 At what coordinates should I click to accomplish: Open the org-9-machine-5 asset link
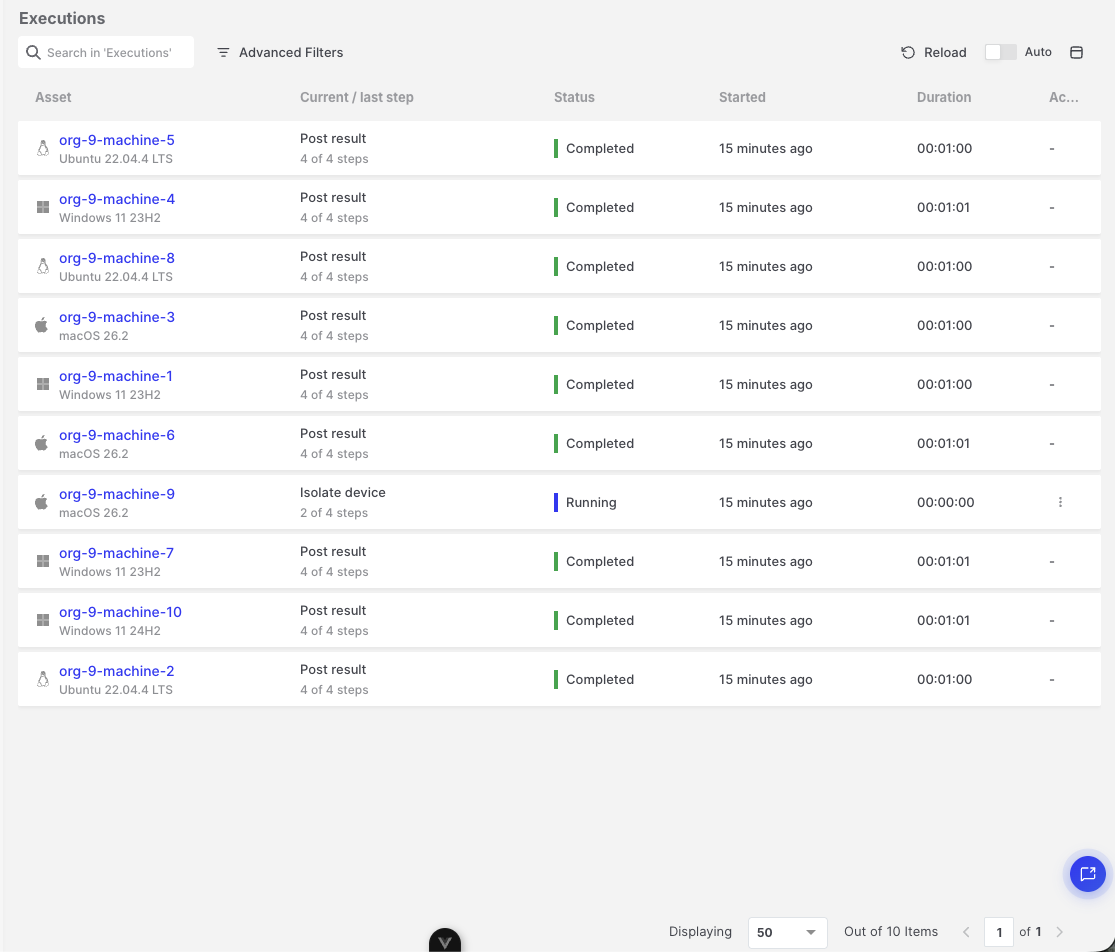coord(117,140)
